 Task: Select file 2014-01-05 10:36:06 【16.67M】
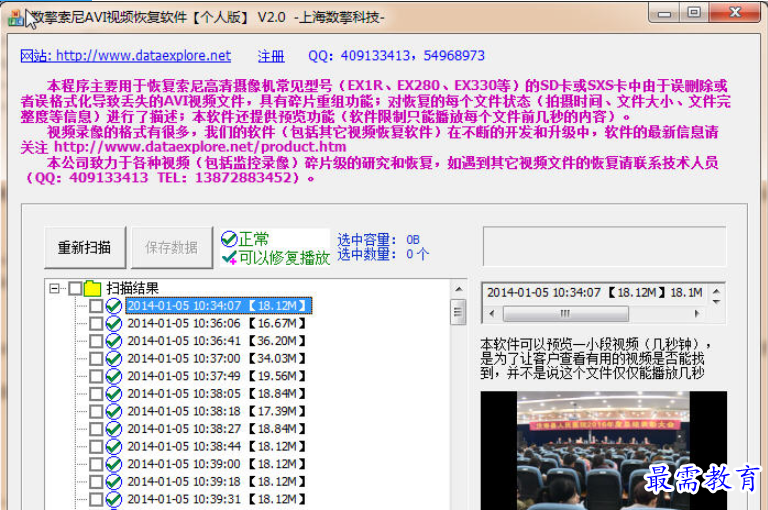tap(216, 323)
